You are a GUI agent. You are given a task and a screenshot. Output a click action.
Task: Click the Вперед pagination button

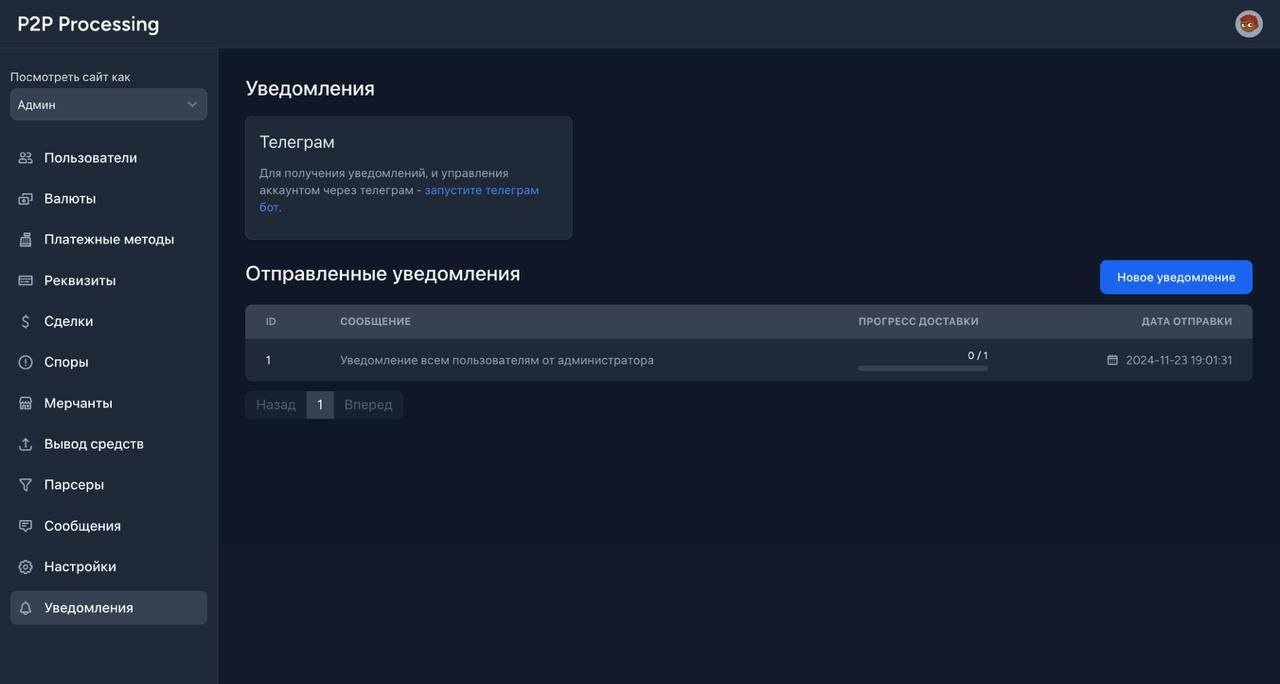pos(368,405)
